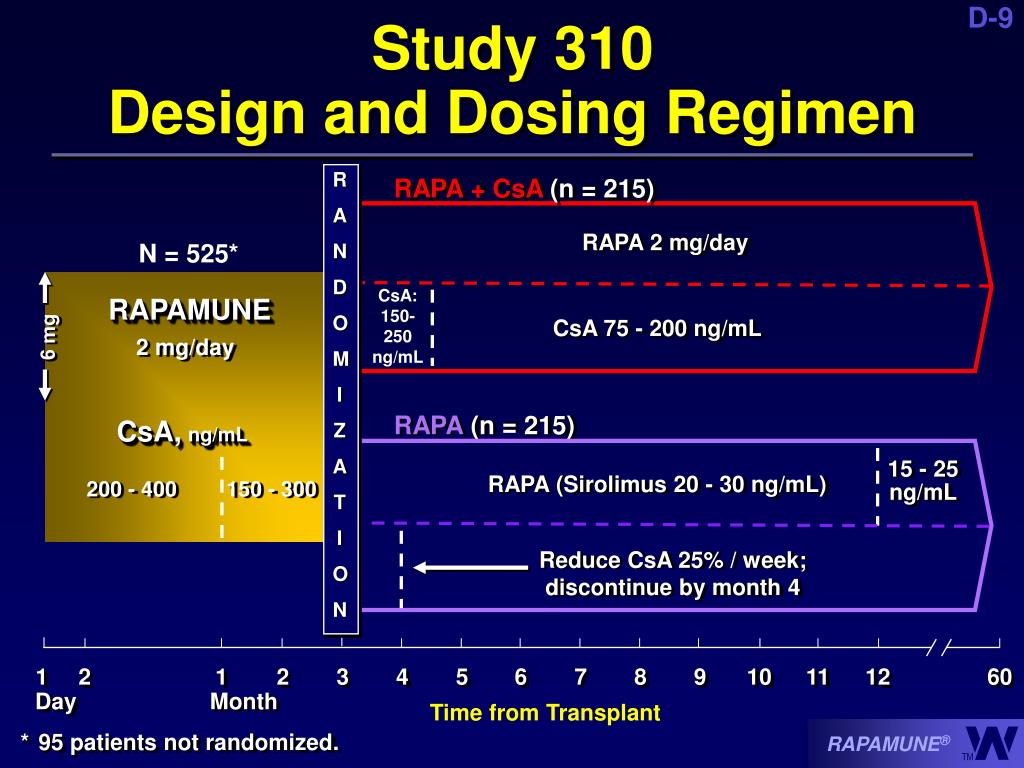The image size is (1024, 768).
Task: Click timeline label month 9
Action: (699, 677)
